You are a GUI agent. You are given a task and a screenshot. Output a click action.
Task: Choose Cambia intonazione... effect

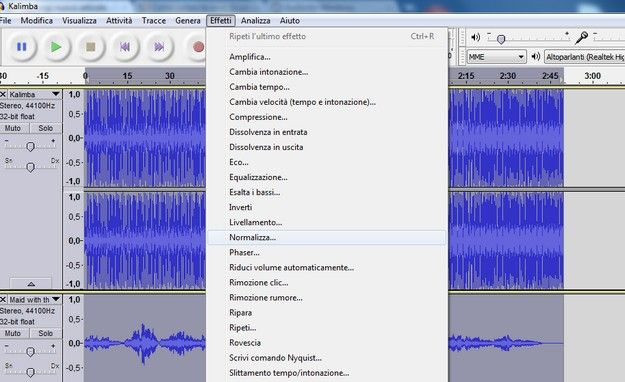[x=327, y=72]
